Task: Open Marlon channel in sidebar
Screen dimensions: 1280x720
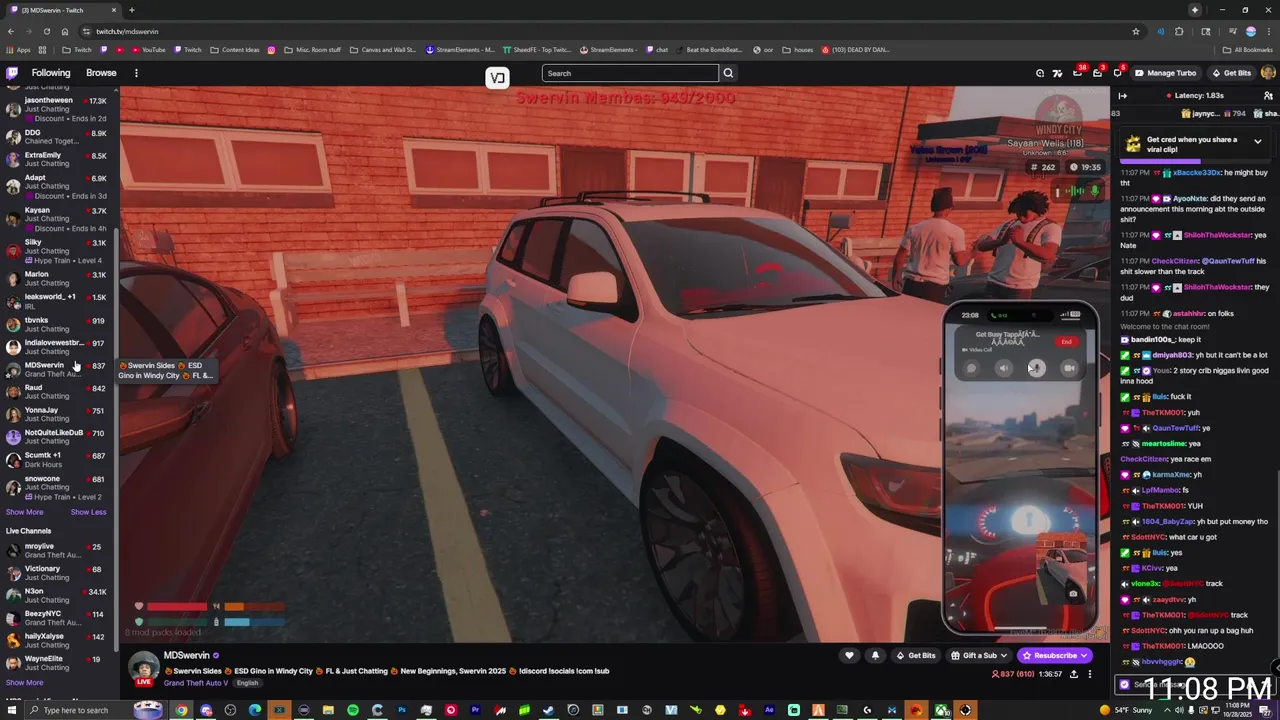Action: click(58, 279)
